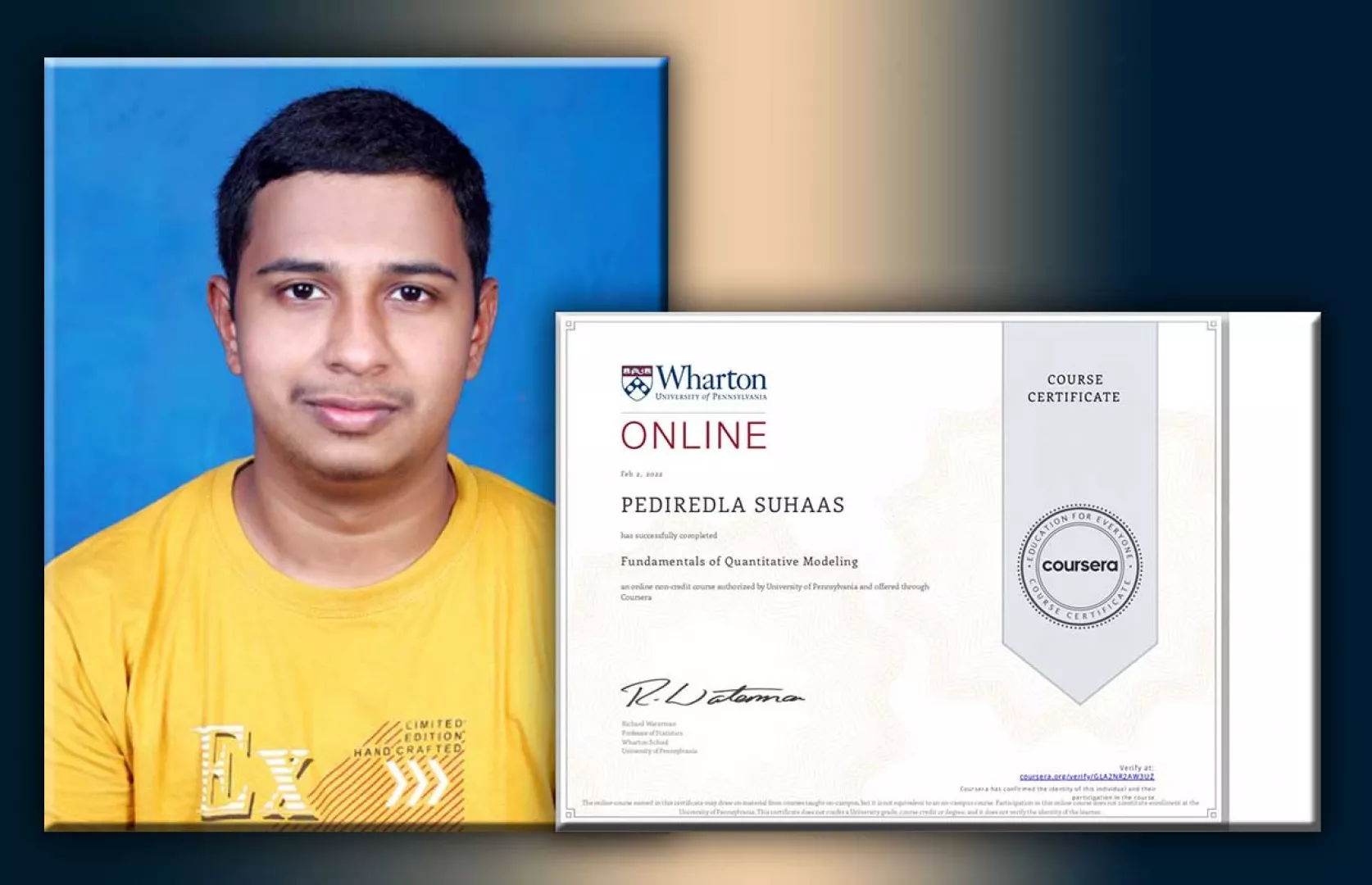Open the Richard Waterman credentials block

(x=656, y=735)
